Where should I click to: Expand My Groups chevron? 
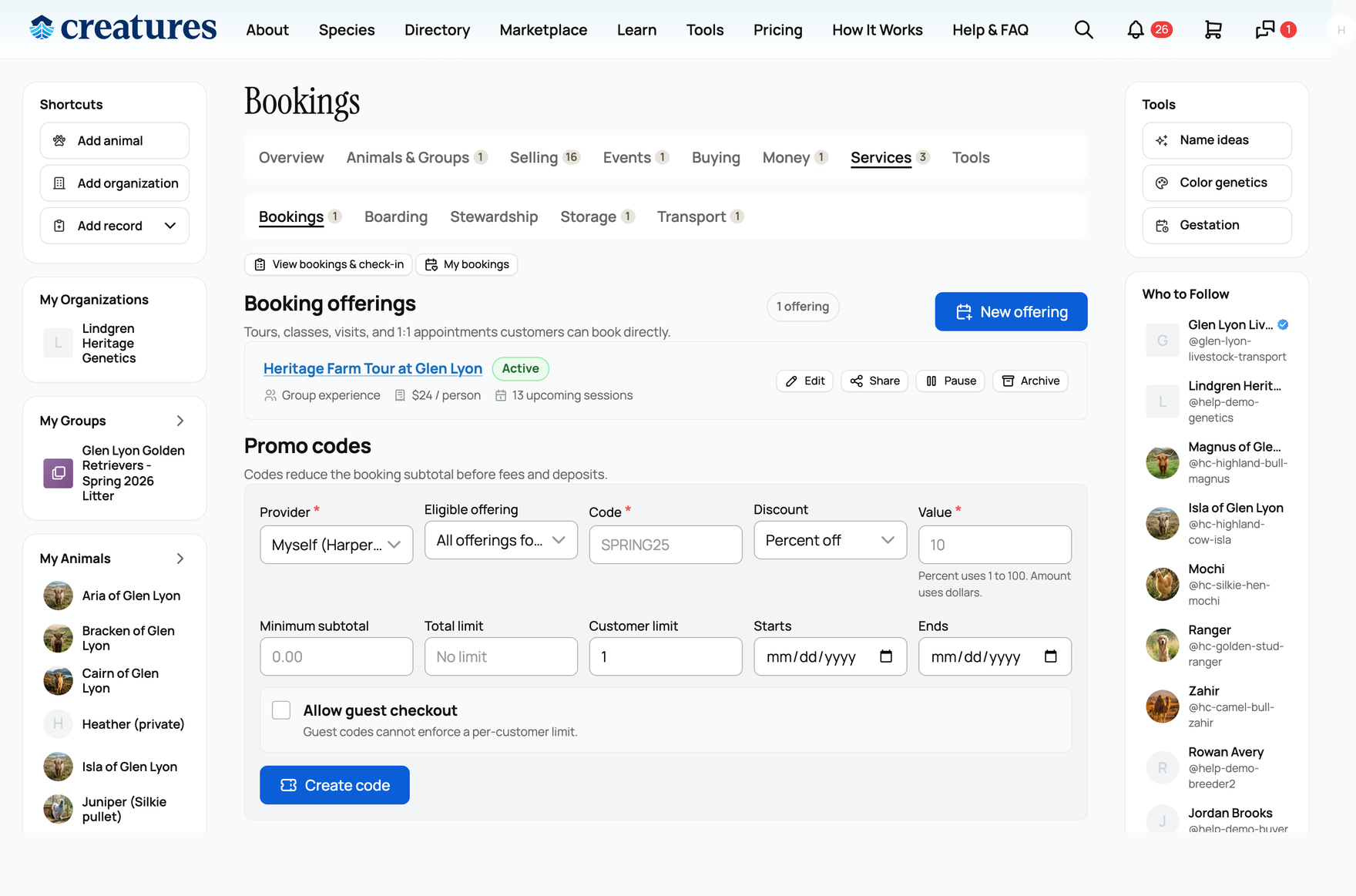(180, 421)
